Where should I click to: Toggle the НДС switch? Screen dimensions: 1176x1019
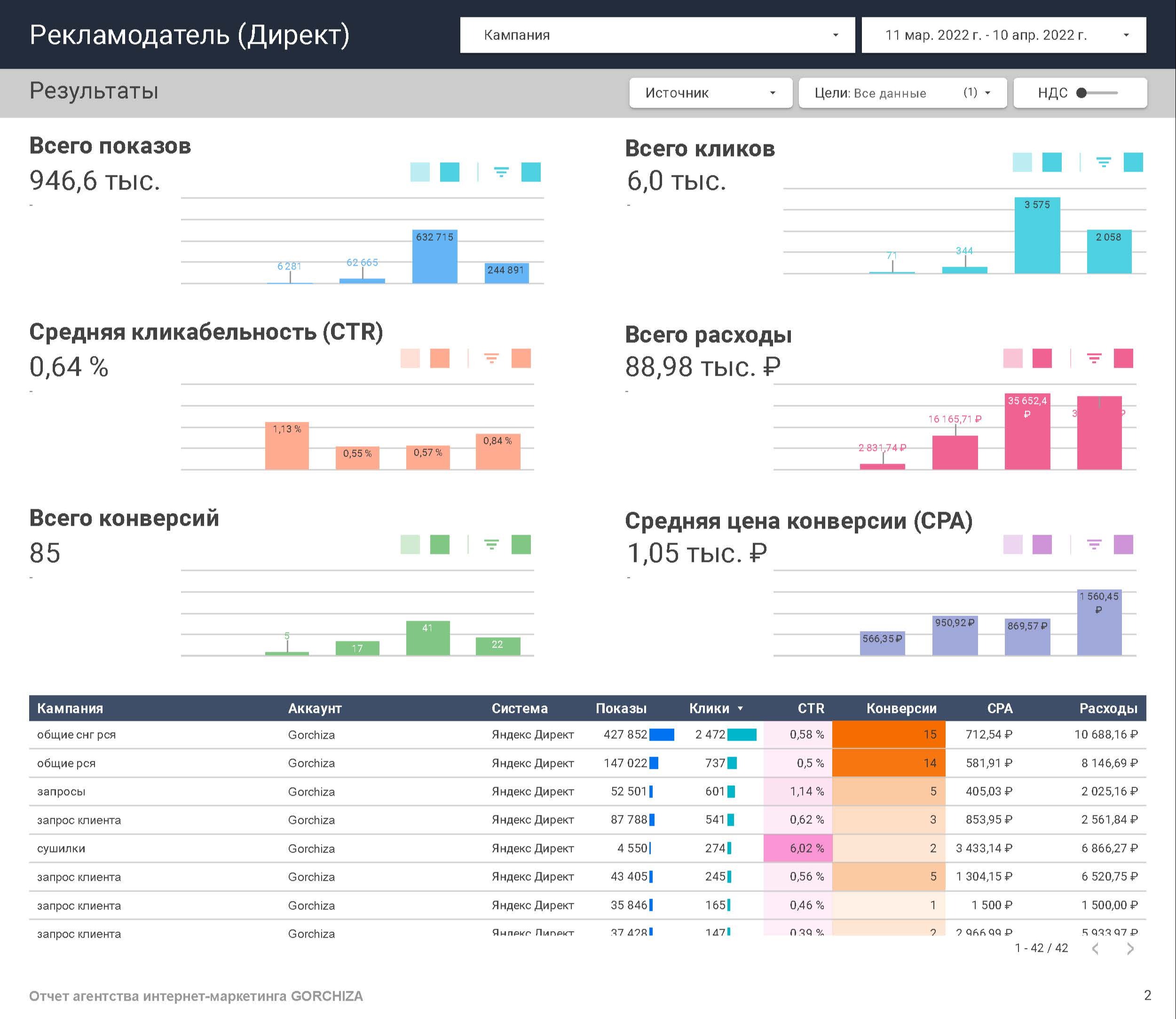pyautogui.click(x=1097, y=93)
